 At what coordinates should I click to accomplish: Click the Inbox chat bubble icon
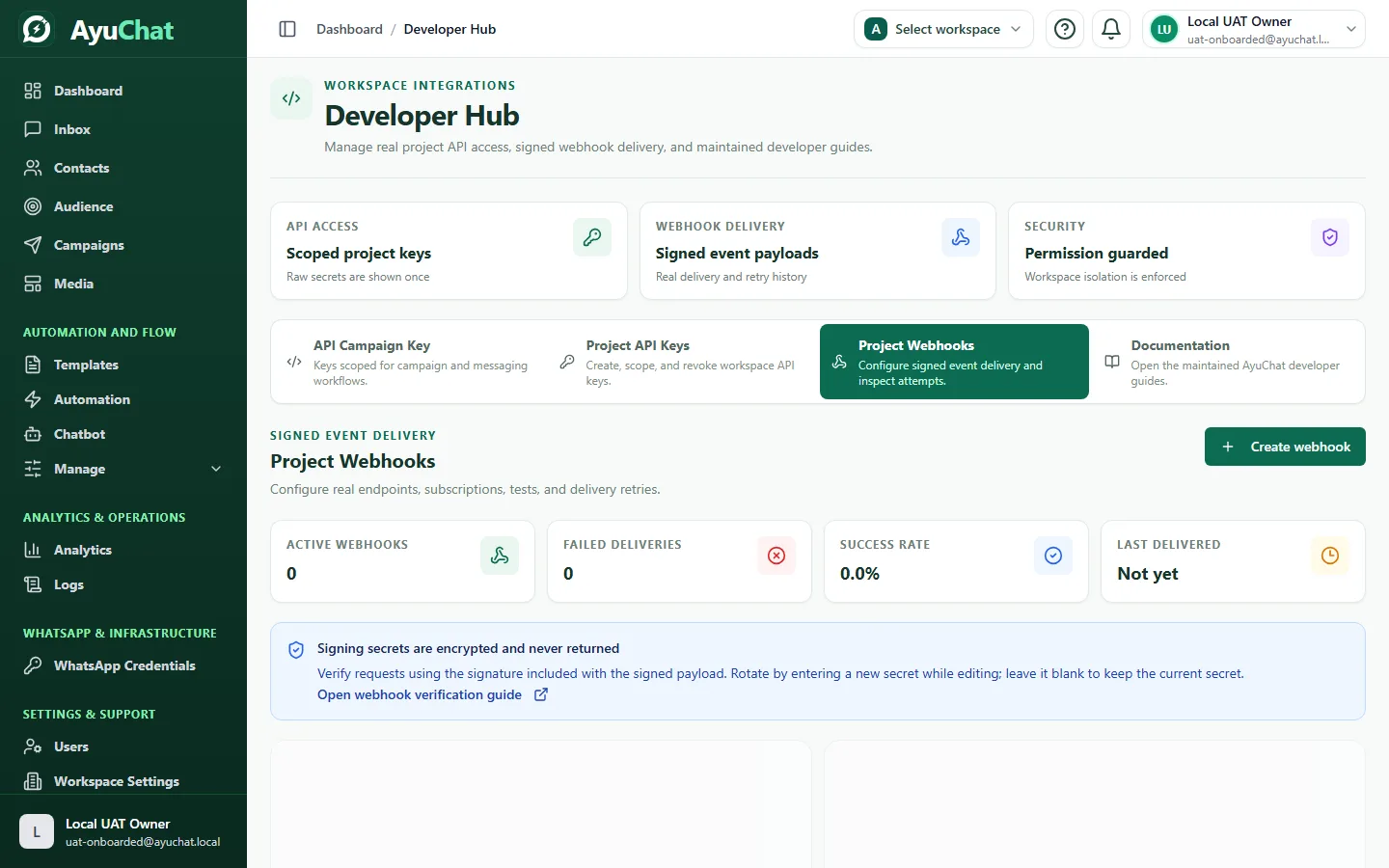pos(33,129)
